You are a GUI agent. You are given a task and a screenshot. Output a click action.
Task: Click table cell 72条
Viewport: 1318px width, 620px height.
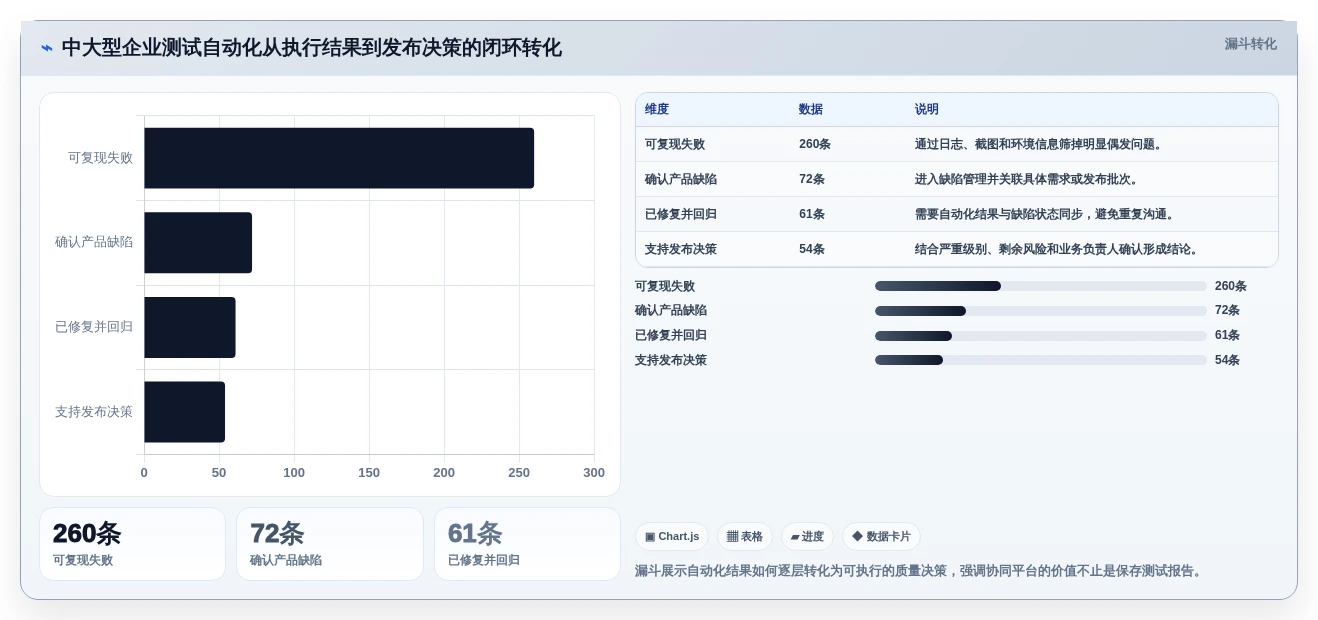812,179
